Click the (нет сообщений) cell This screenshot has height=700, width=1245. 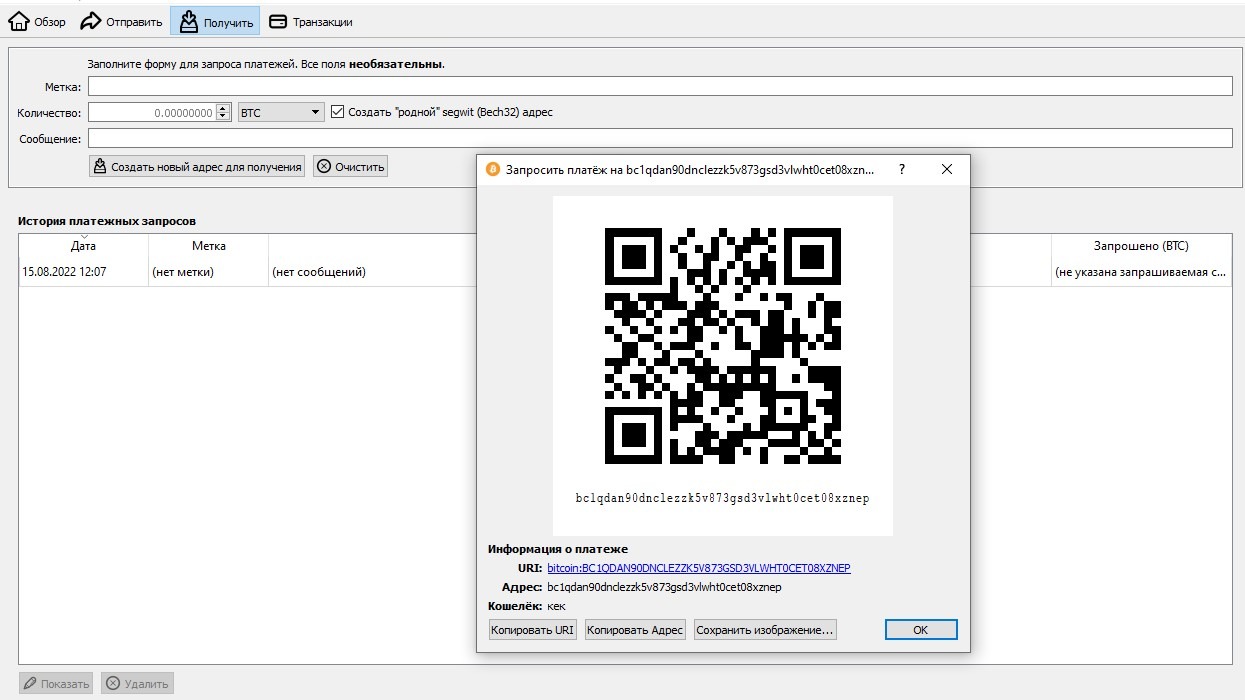pyautogui.click(x=319, y=272)
